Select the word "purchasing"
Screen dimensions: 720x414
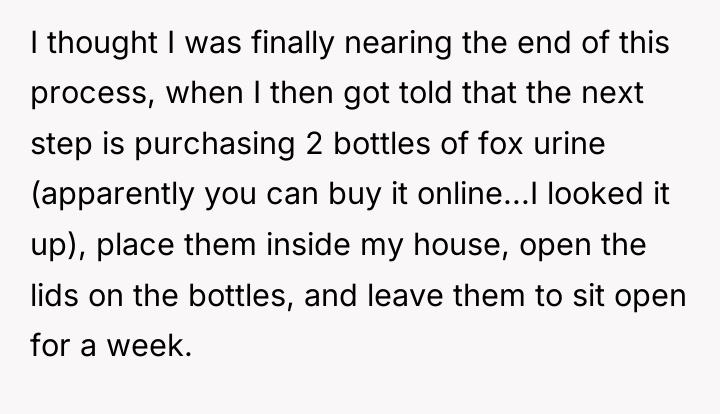point(214,145)
